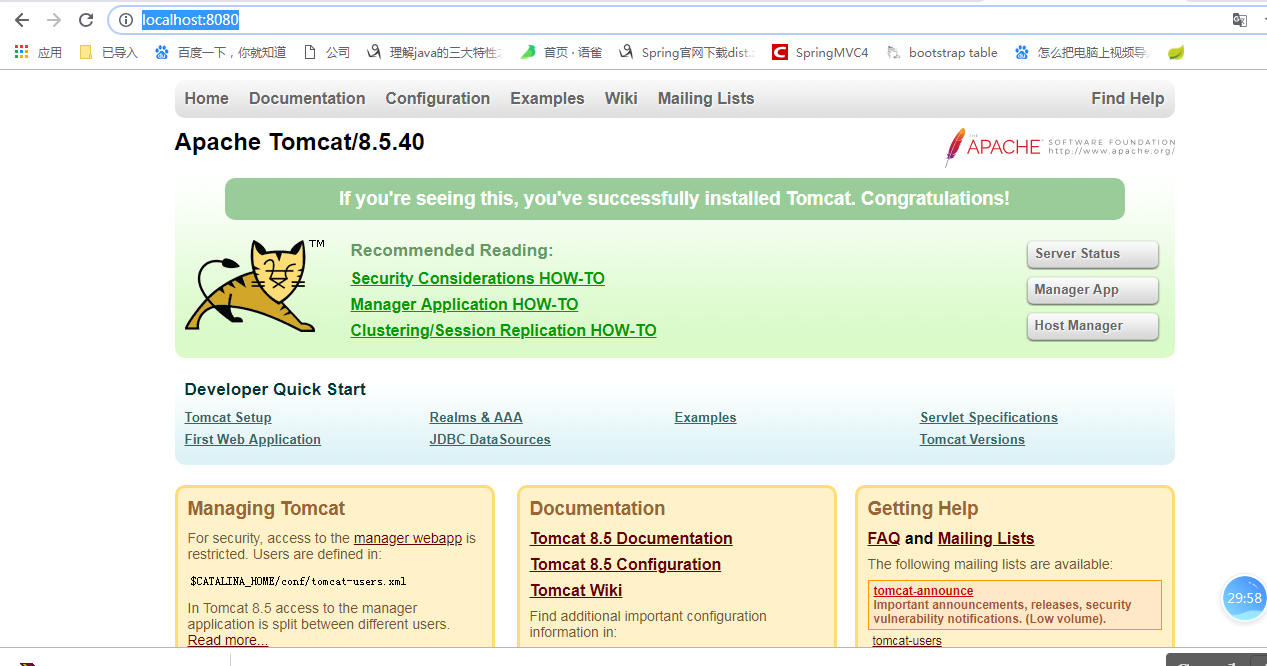Open the JDBC DataSources link
1267x666 pixels.
point(490,439)
